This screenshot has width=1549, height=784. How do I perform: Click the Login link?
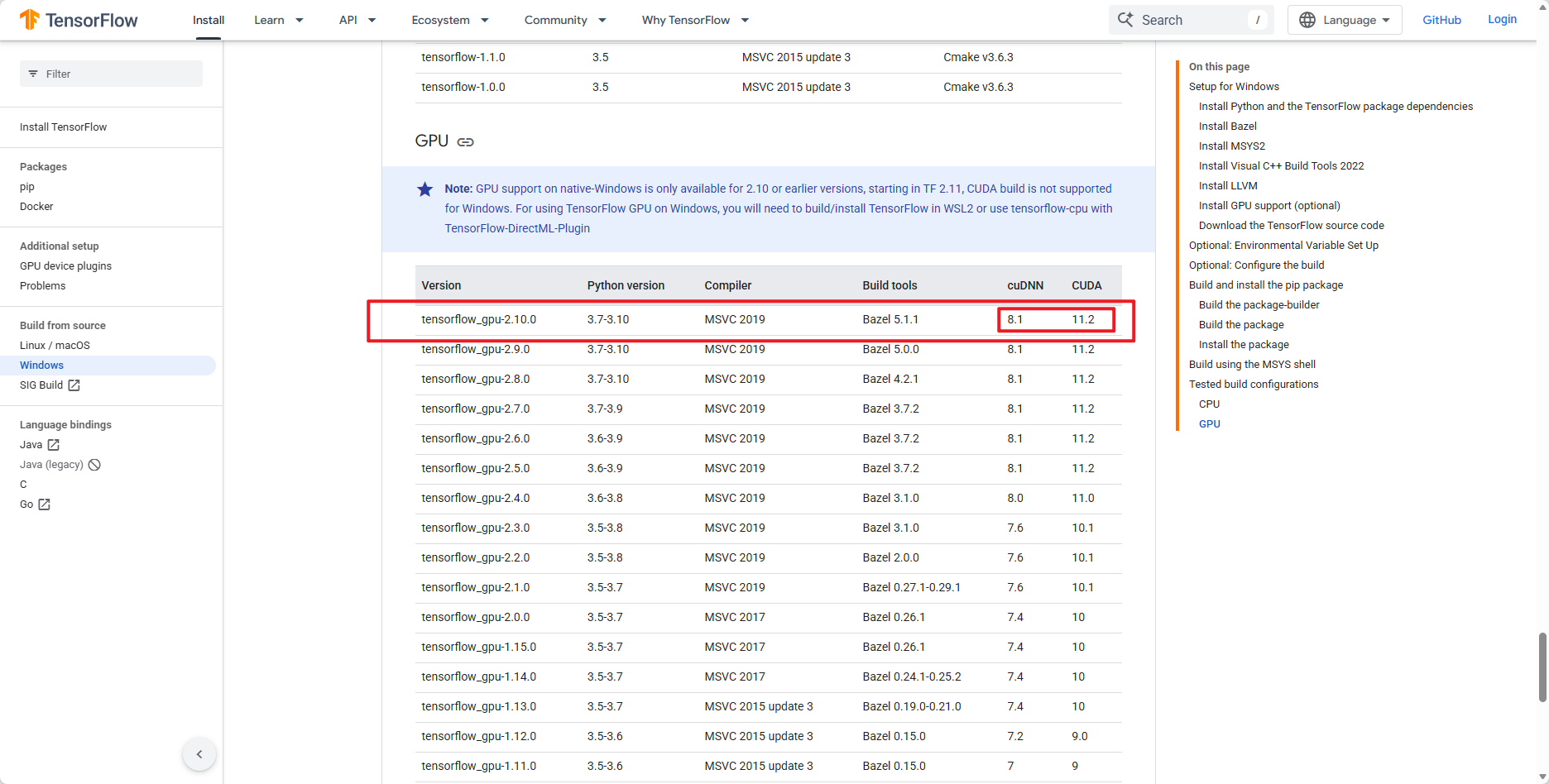[1502, 19]
